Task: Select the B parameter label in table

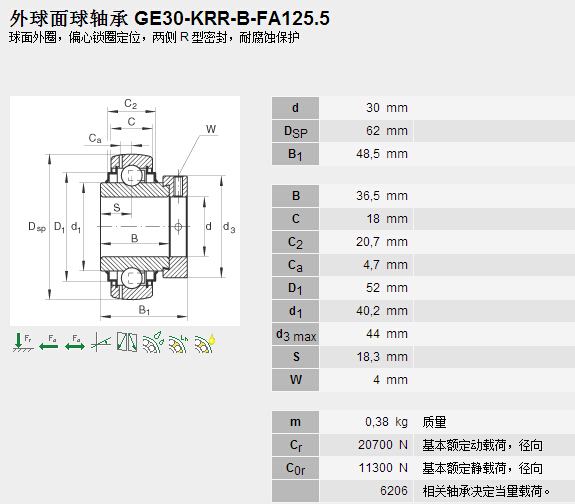Action: click(x=295, y=196)
